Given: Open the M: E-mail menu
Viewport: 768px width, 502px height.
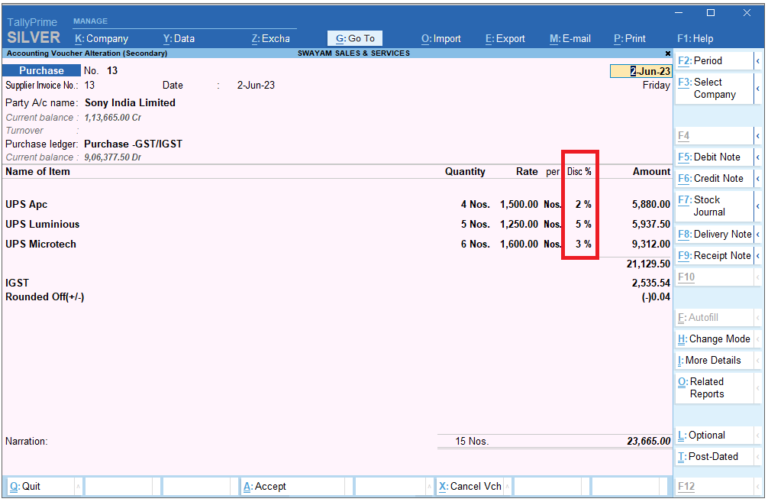Looking at the screenshot, I should (570, 38).
